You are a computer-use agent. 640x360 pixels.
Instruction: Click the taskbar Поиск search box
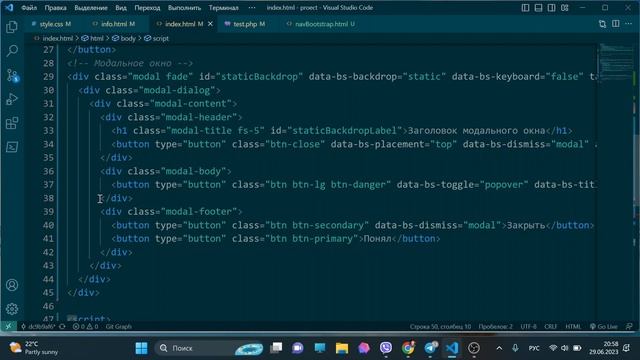tap(209, 348)
